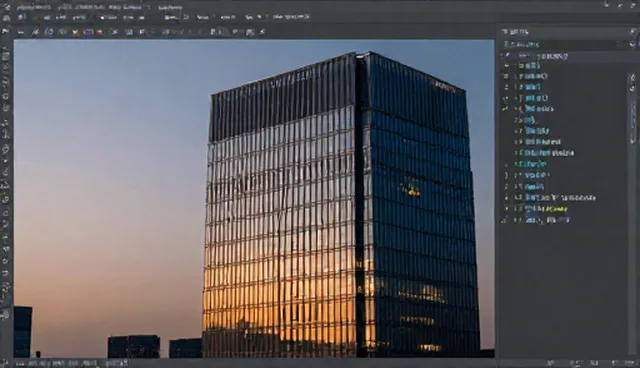Click the blue square icon in the toolbar
This screenshot has width=640, height=368.
coord(49,32)
